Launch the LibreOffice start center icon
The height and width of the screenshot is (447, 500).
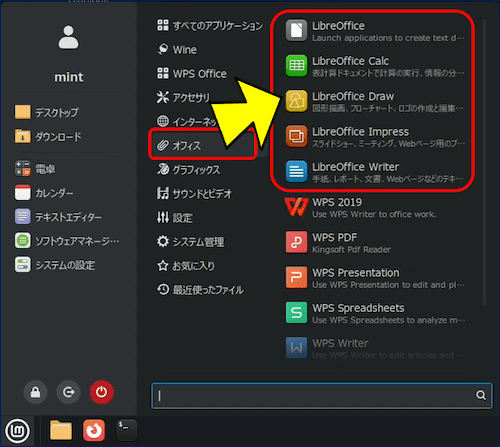tap(296, 30)
